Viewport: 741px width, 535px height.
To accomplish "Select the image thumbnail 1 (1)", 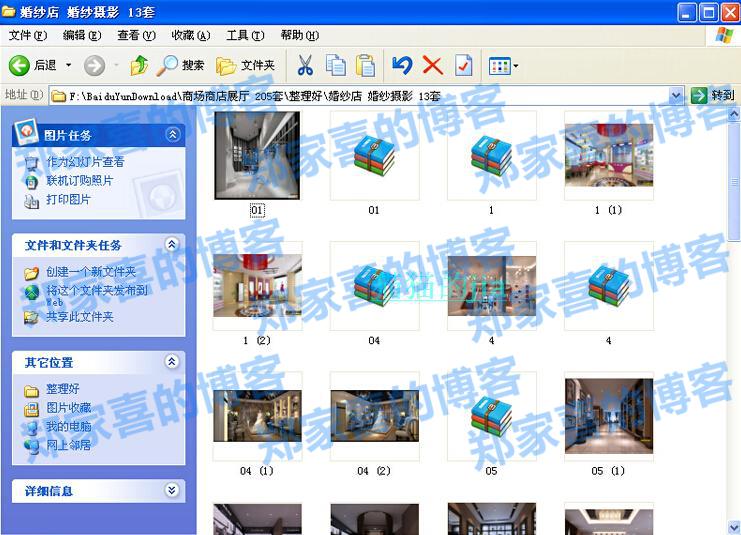I will pos(609,155).
